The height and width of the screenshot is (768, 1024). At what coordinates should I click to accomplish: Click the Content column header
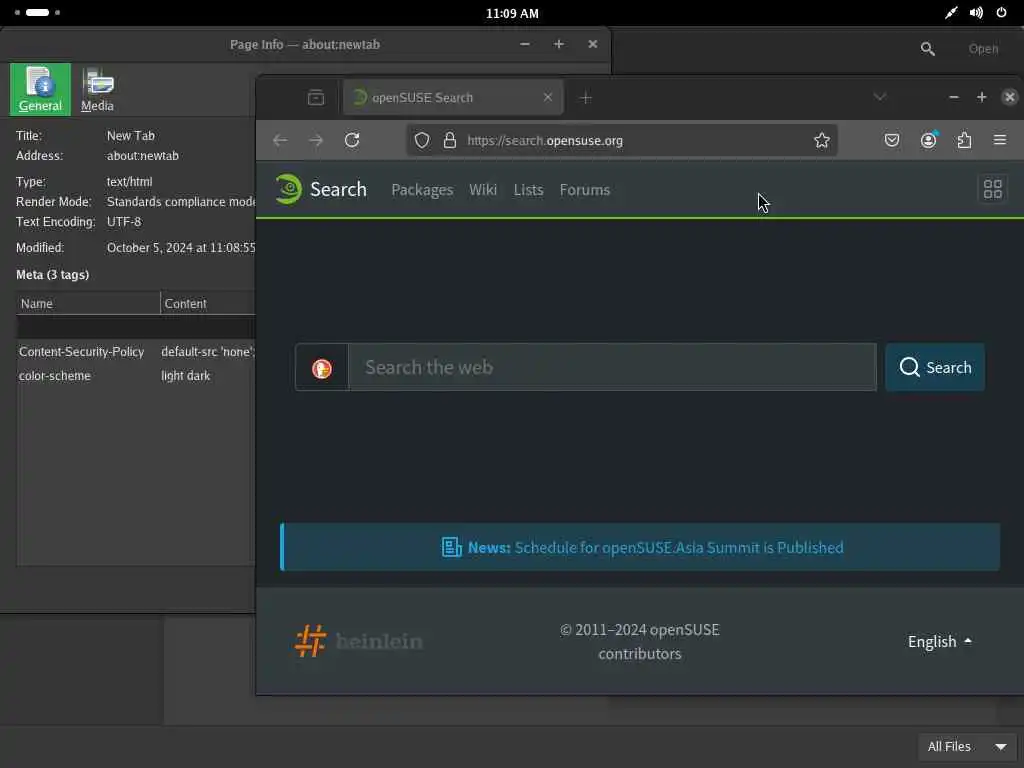pyautogui.click(x=208, y=304)
